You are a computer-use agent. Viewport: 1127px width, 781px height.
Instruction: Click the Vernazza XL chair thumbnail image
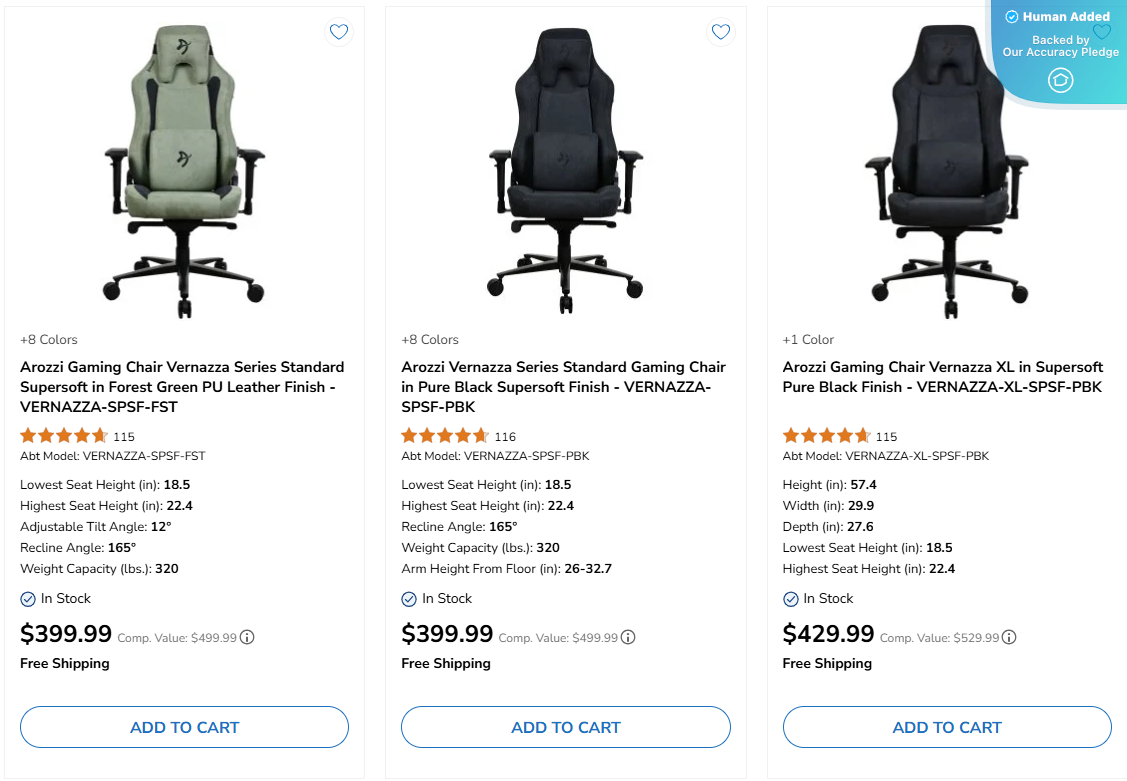(947, 170)
